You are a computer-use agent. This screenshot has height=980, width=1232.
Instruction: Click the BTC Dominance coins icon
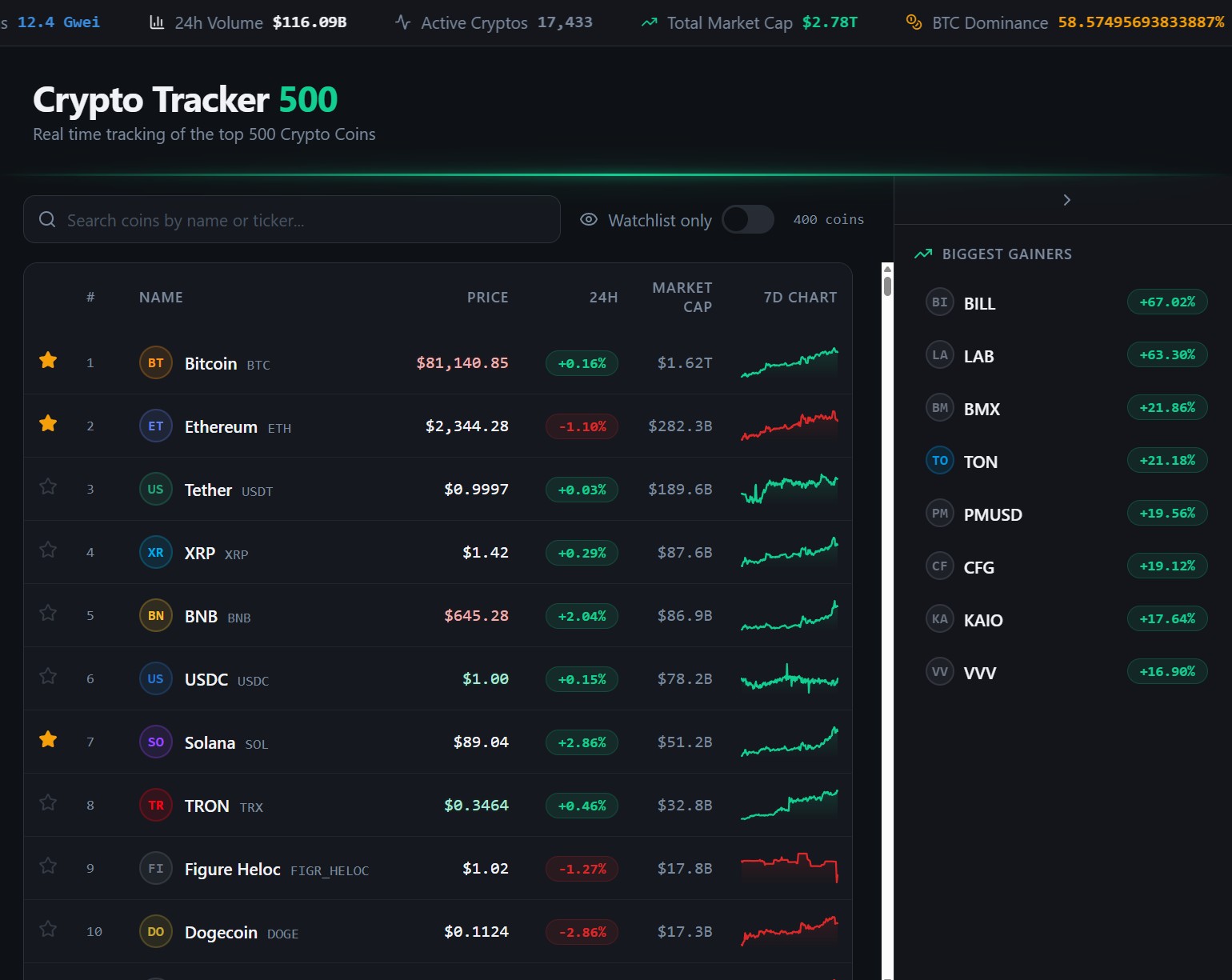pyautogui.click(x=914, y=22)
